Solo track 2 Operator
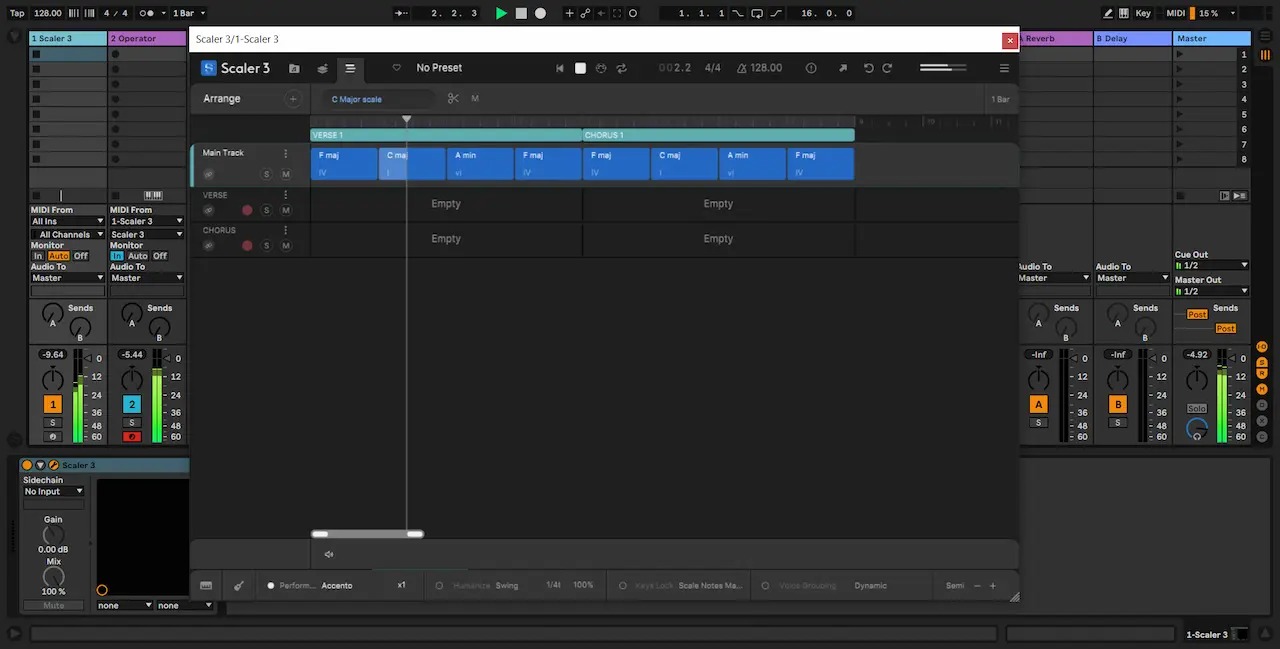 (x=131, y=423)
